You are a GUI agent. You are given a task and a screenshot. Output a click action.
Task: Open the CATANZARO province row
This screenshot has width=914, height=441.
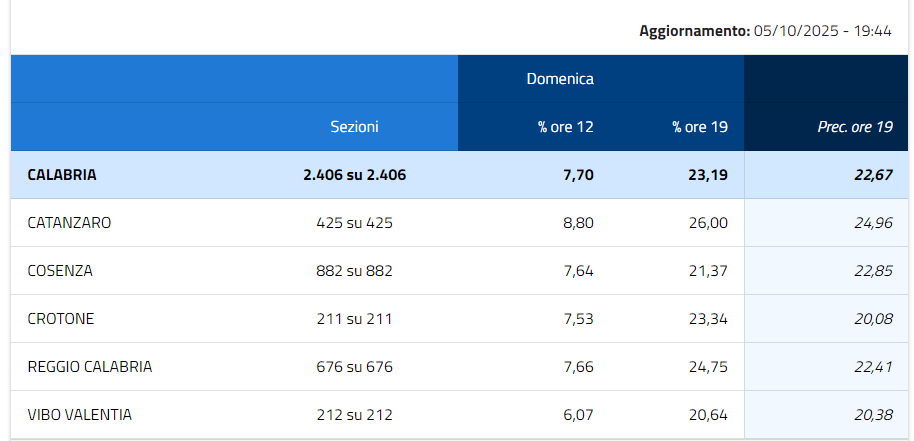pyautogui.click(x=69, y=223)
